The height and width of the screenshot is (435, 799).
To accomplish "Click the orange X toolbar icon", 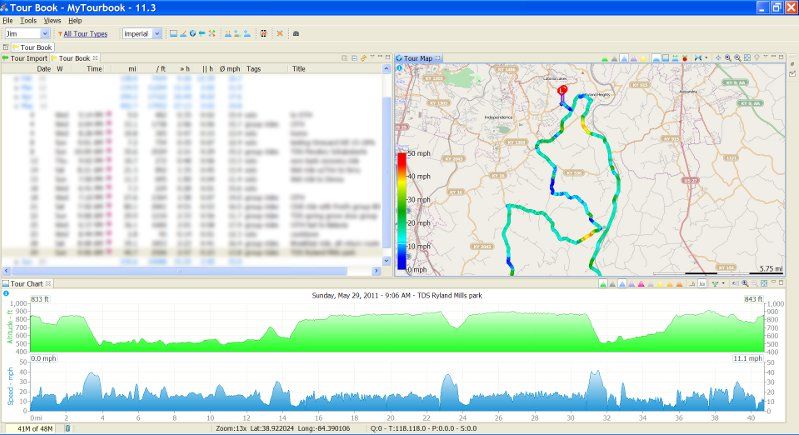I will coord(280,34).
